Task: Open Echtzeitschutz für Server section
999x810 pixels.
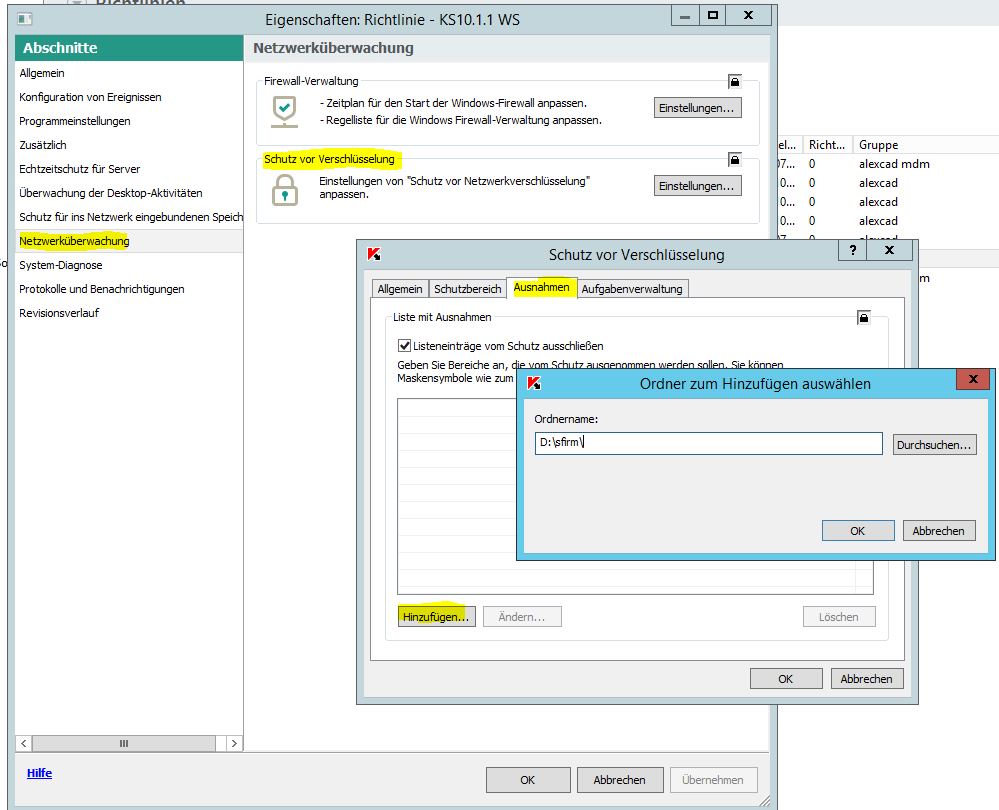Action: click(129, 169)
